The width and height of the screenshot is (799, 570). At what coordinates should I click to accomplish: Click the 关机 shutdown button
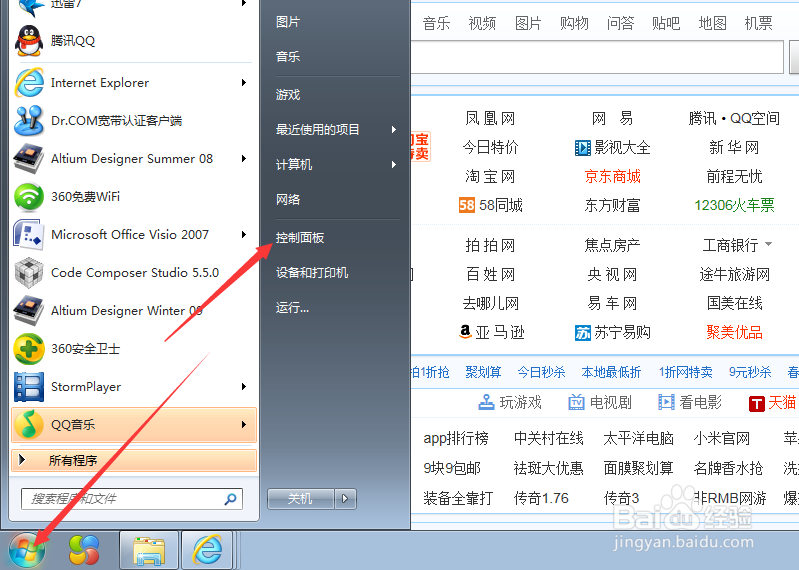(x=301, y=499)
